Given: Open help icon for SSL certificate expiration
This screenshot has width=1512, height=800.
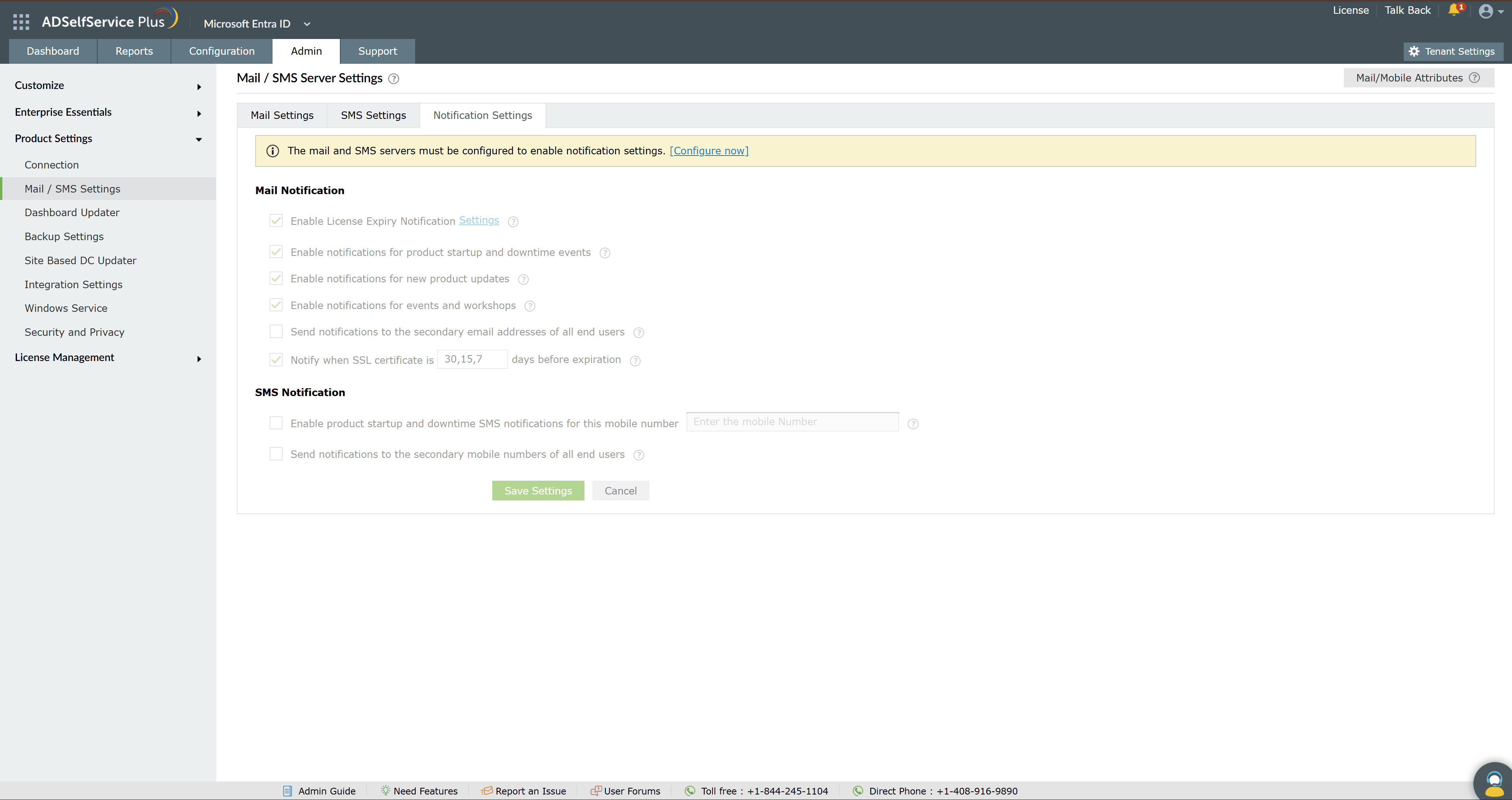Looking at the screenshot, I should (x=635, y=361).
